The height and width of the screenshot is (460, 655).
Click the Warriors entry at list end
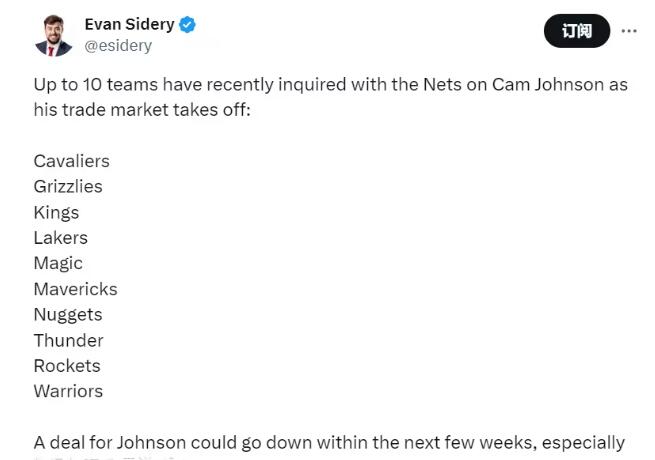[x=68, y=391]
